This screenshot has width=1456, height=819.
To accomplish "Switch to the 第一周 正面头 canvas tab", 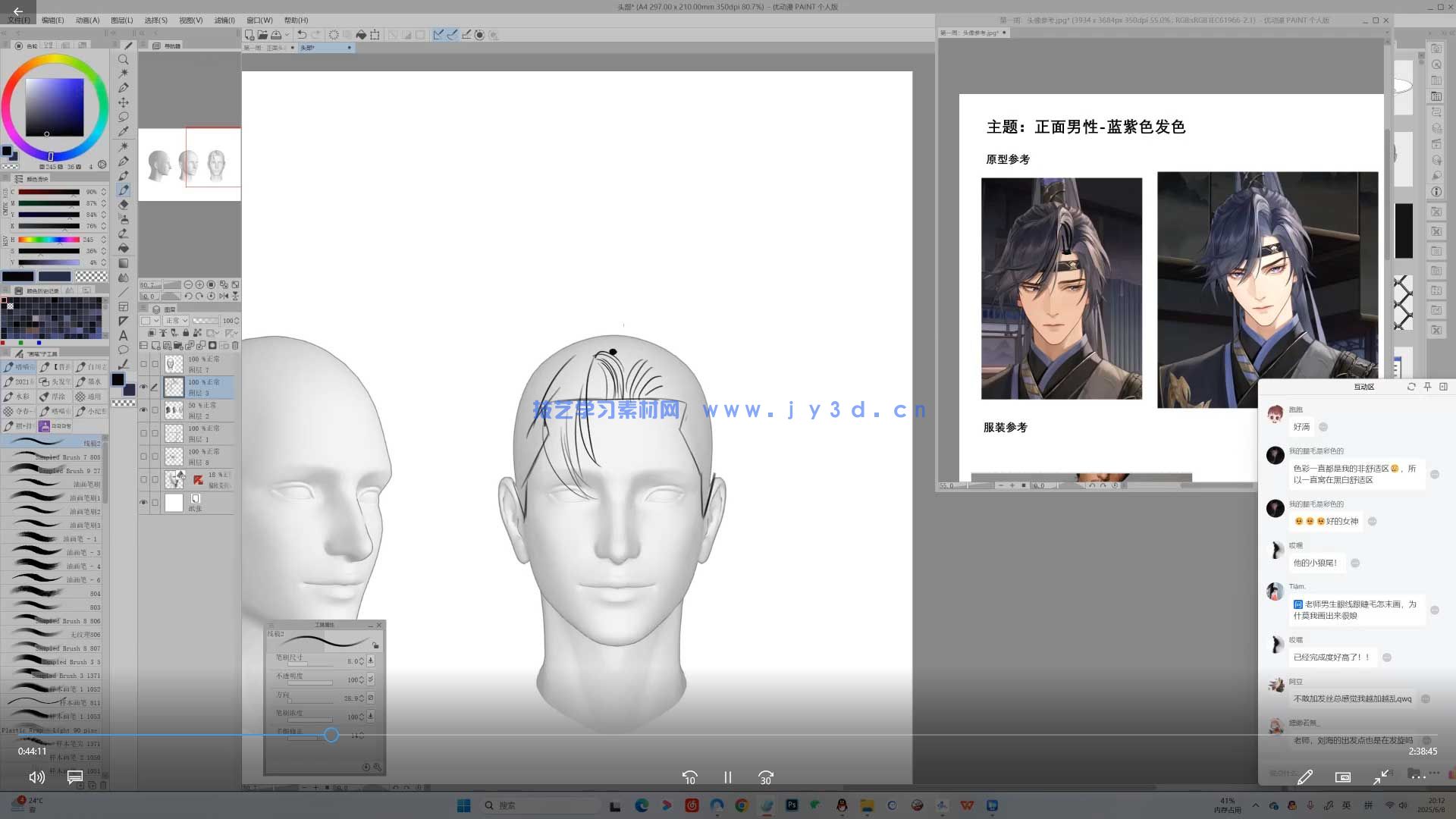I will coord(264,48).
